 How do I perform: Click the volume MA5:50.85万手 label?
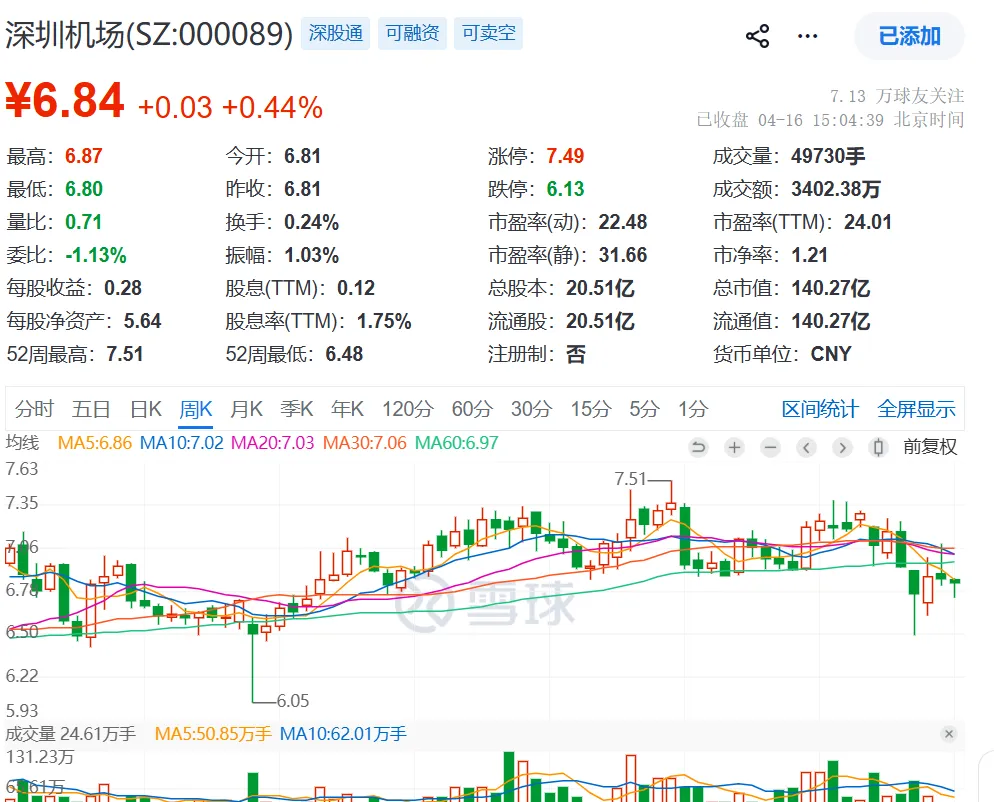(x=213, y=734)
